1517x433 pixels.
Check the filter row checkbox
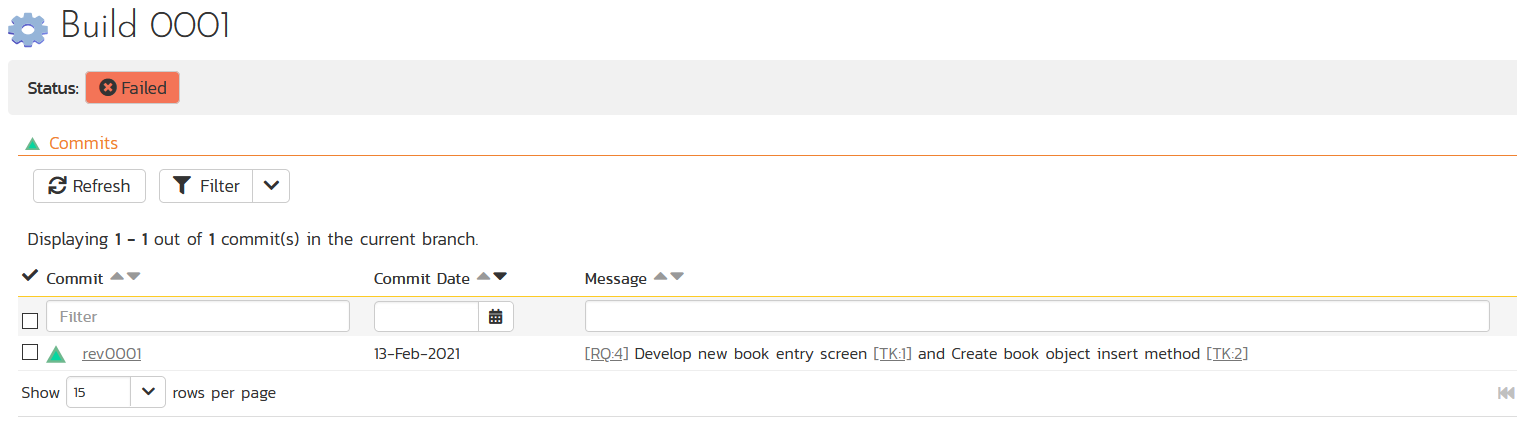pos(30,321)
